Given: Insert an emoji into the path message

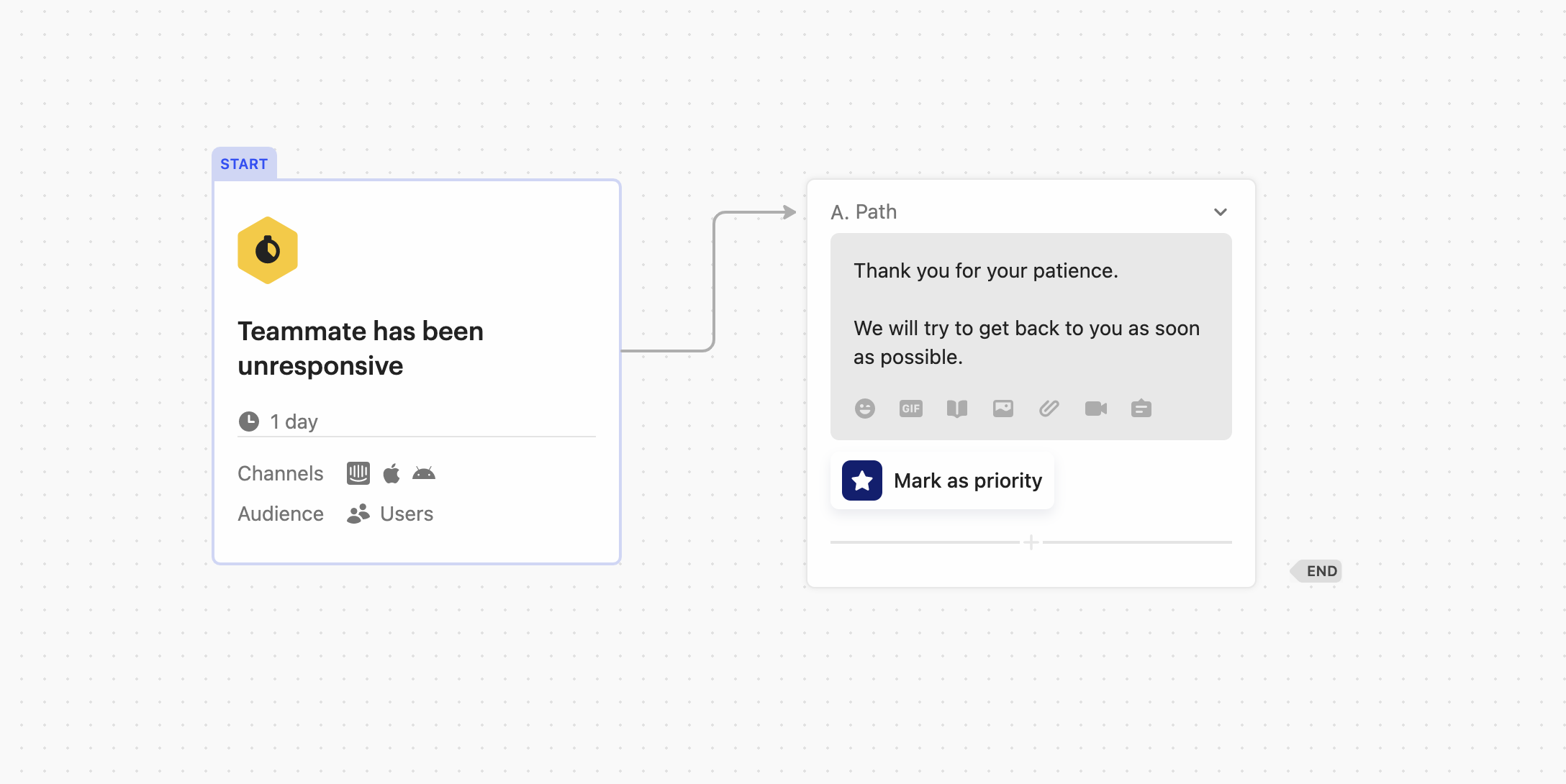Looking at the screenshot, I should point(864,408).
